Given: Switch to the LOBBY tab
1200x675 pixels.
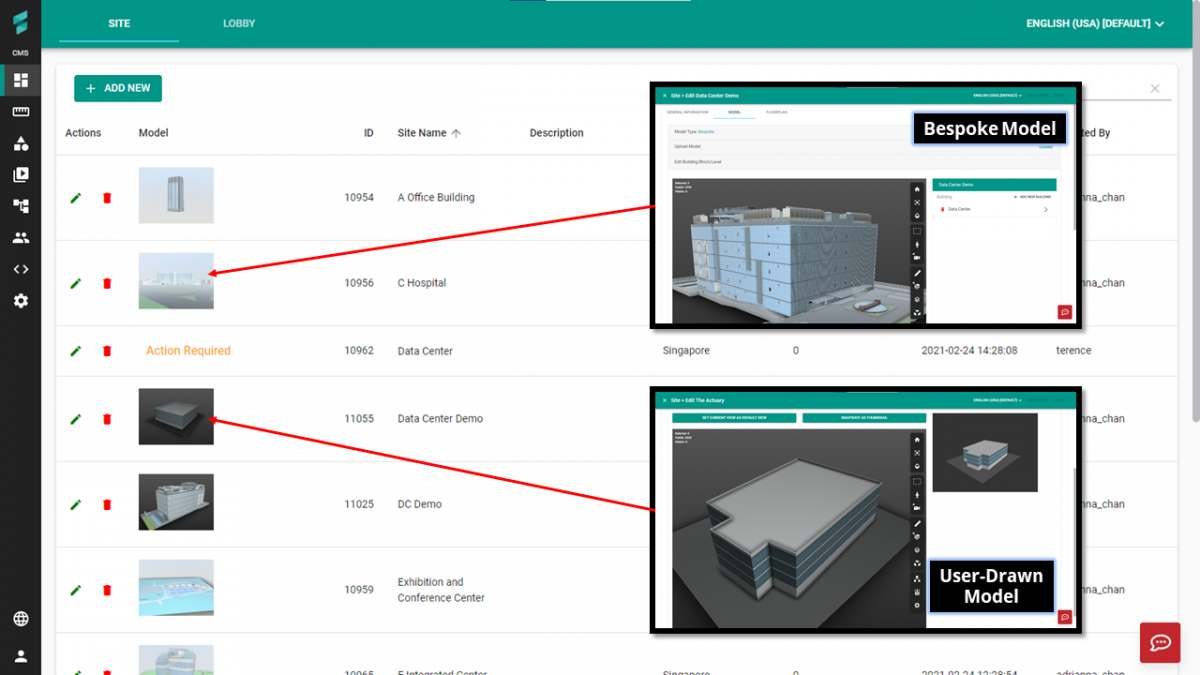Looking at the screenshot, I should coord(238,23).
